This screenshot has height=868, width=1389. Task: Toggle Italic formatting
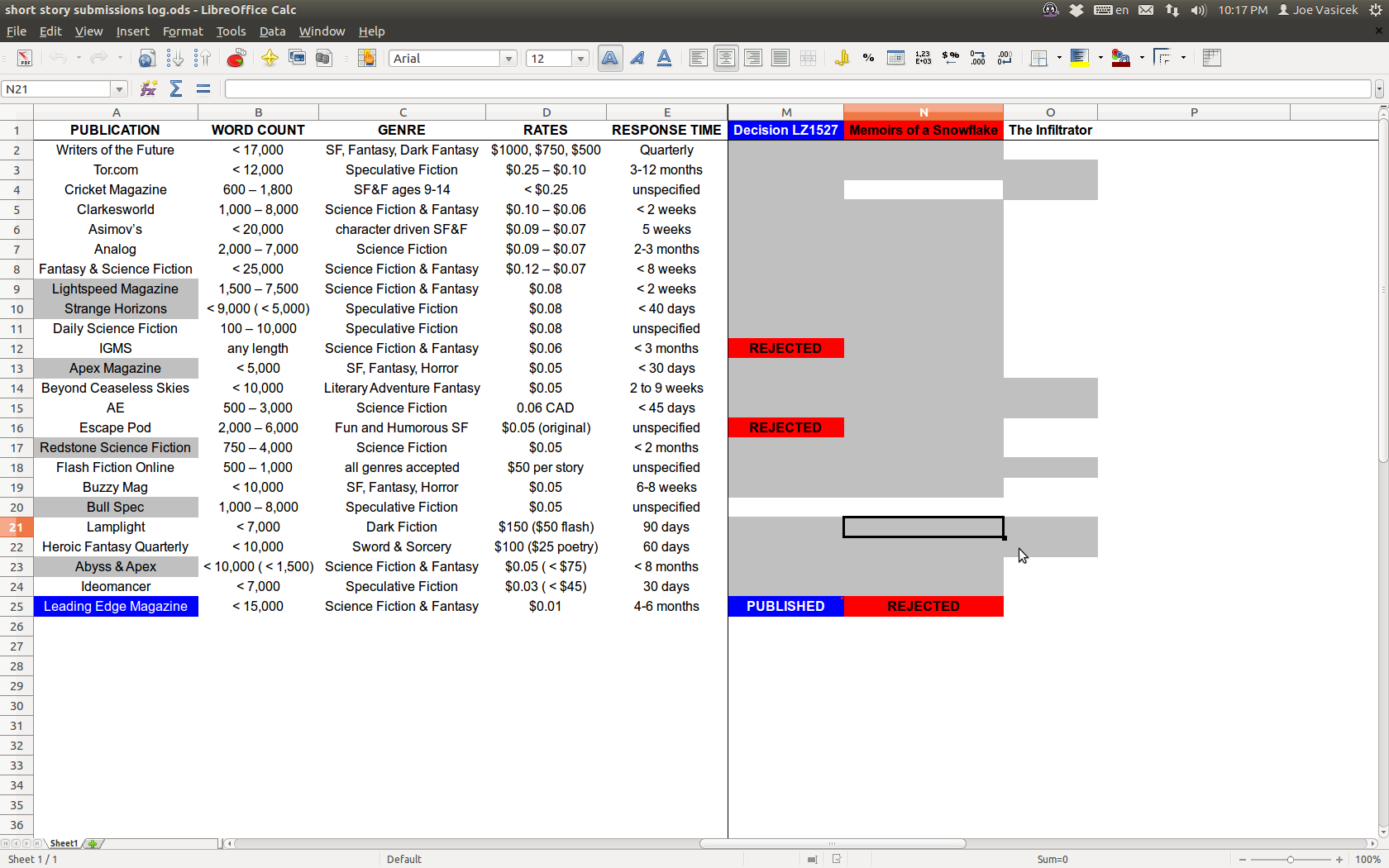click(637, 58)
